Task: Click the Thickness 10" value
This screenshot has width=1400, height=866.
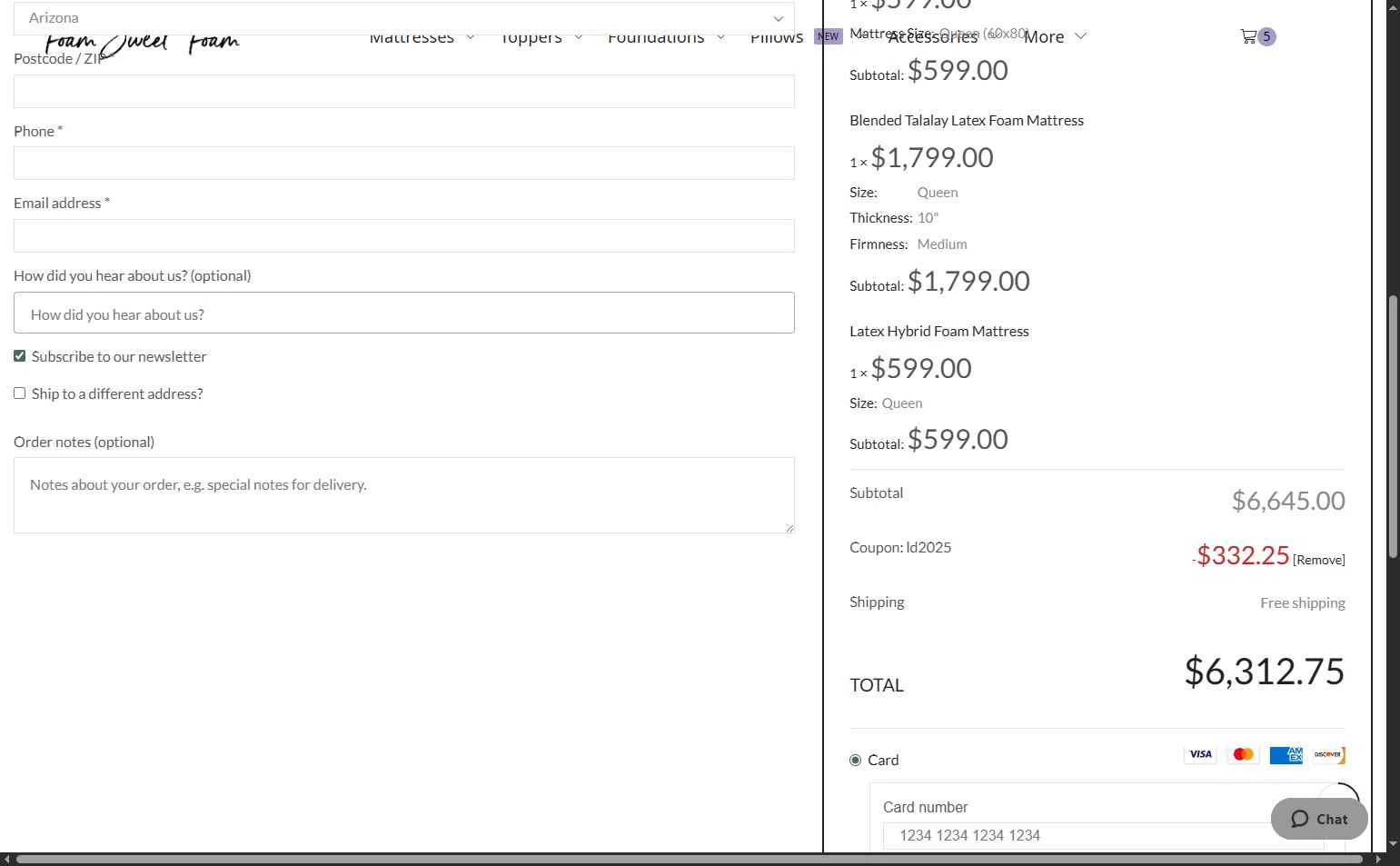Action: 928,217
